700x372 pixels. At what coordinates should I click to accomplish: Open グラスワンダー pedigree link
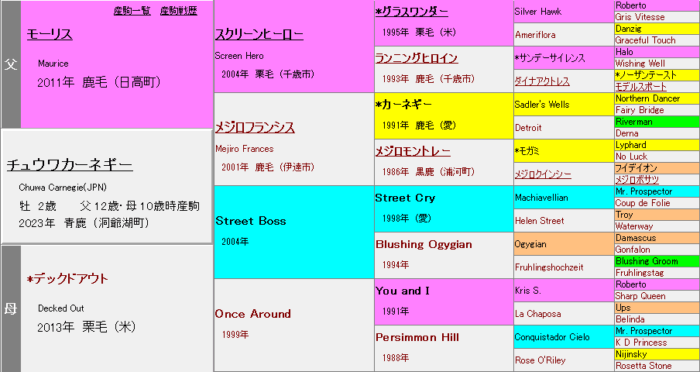(412, 12)
